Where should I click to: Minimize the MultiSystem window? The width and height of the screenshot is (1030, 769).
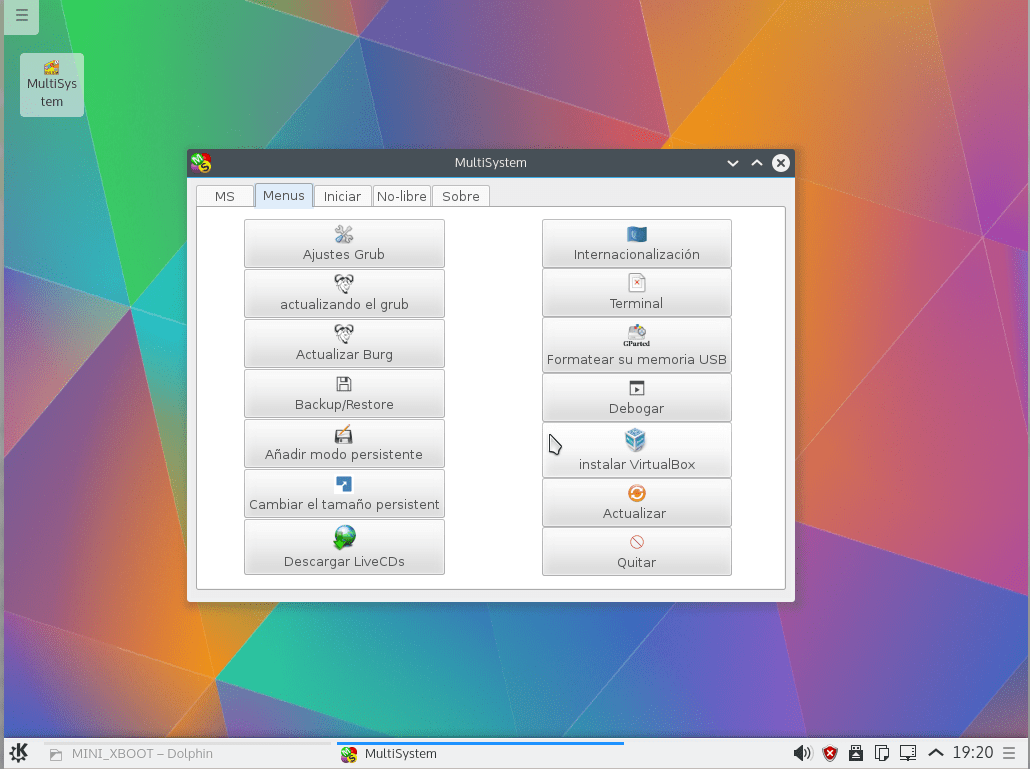click(733, 163)
